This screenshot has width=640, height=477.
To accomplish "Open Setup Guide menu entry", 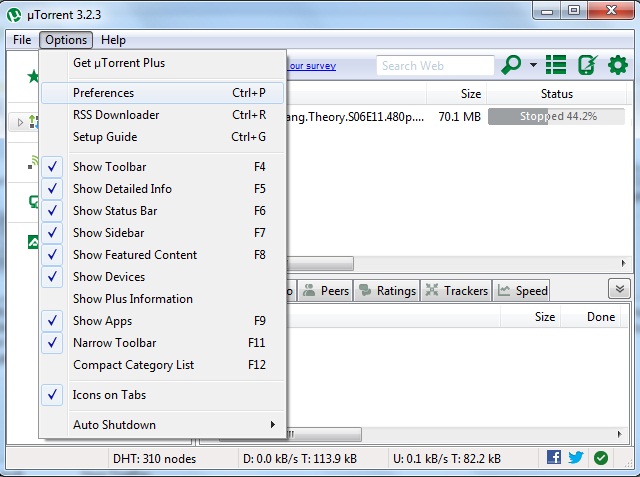I will [x=162, y=137].
